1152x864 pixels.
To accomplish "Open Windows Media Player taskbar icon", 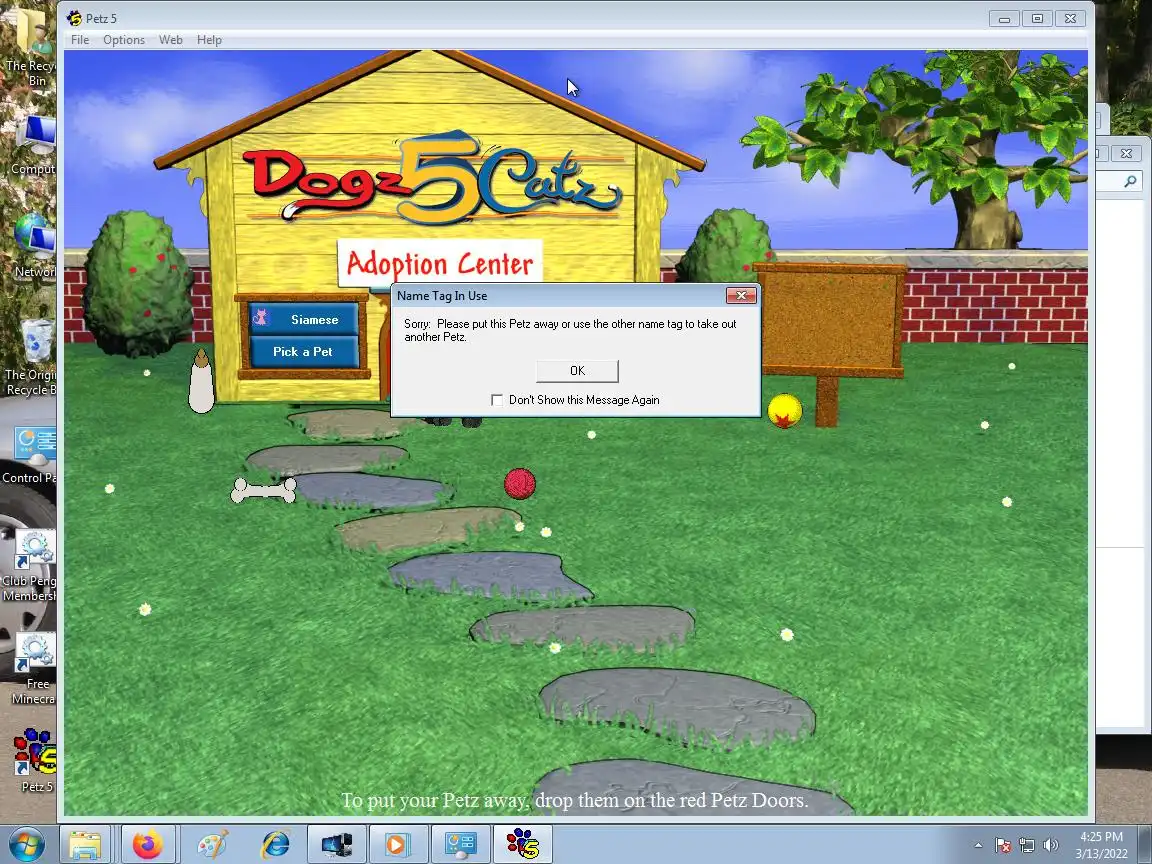I will point(397,845).
